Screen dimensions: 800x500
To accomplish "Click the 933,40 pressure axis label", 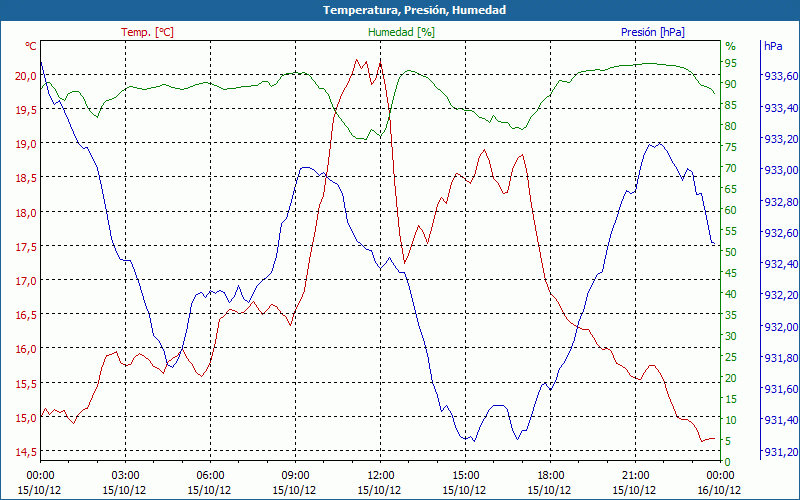I will pyautogui.click(x=781, y=108).
